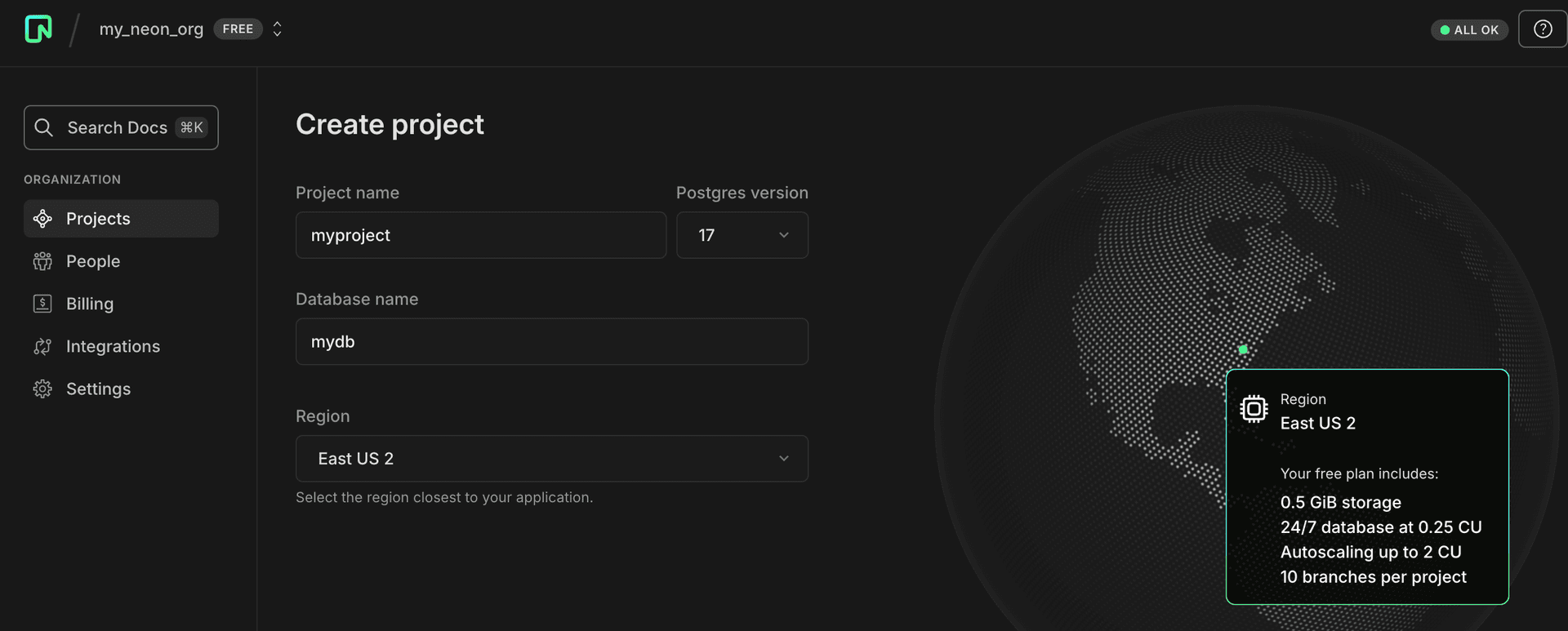Screen dimensions: 1568x631
Task: Click the FREE plan badge
Action: pos(238,29)
